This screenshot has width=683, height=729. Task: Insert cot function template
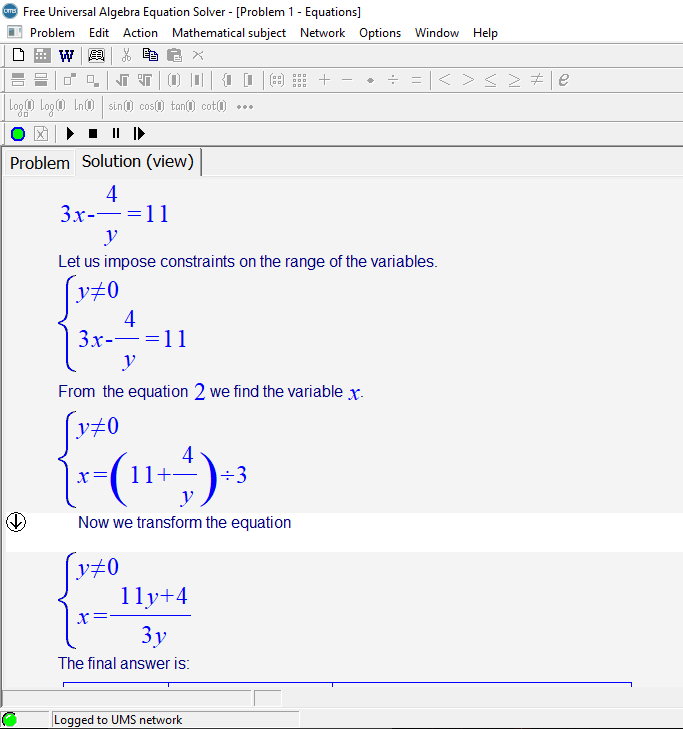[x=214, y=106]
